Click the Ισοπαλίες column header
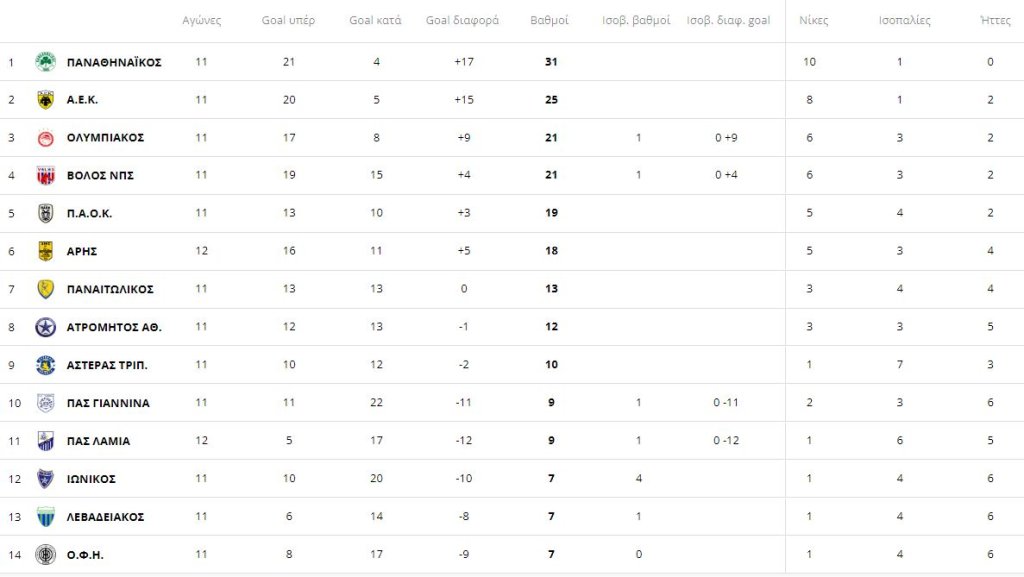This screenshot has width=1024, height=577. point(904,20)
